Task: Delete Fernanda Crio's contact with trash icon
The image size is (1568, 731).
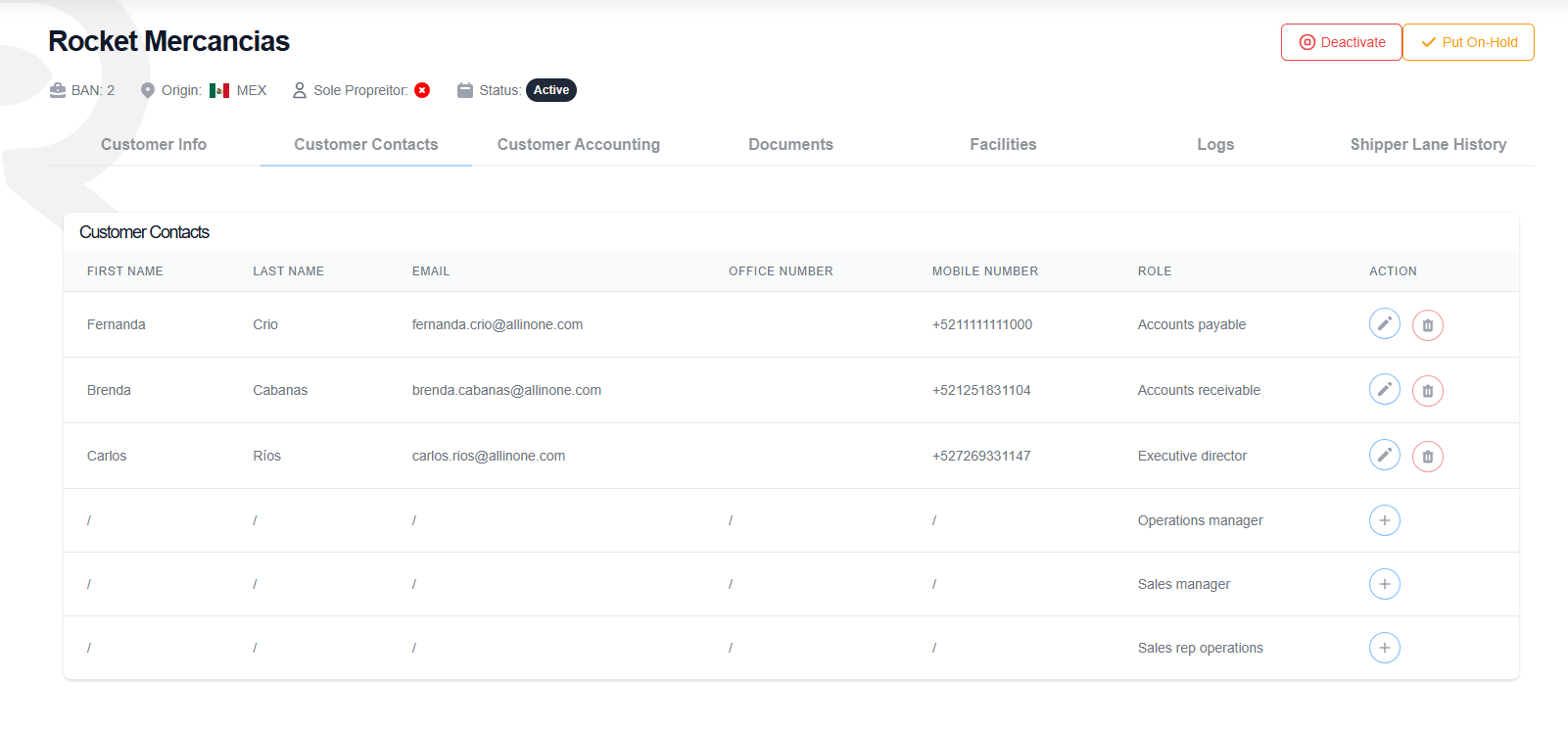Action: coord(1428,325)
